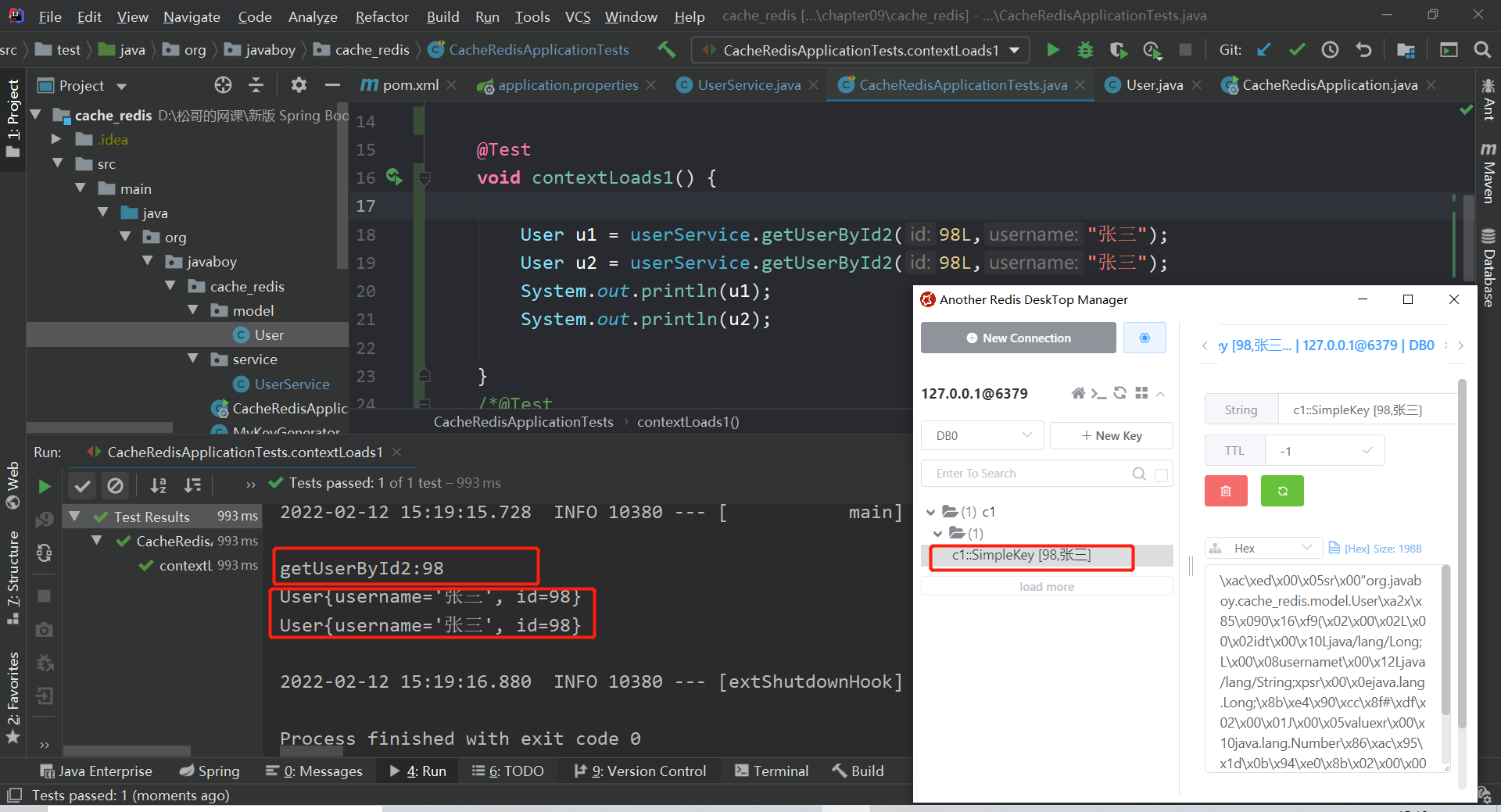
Task: Click the Redis value panel scrollbar
Action: 1445,641
